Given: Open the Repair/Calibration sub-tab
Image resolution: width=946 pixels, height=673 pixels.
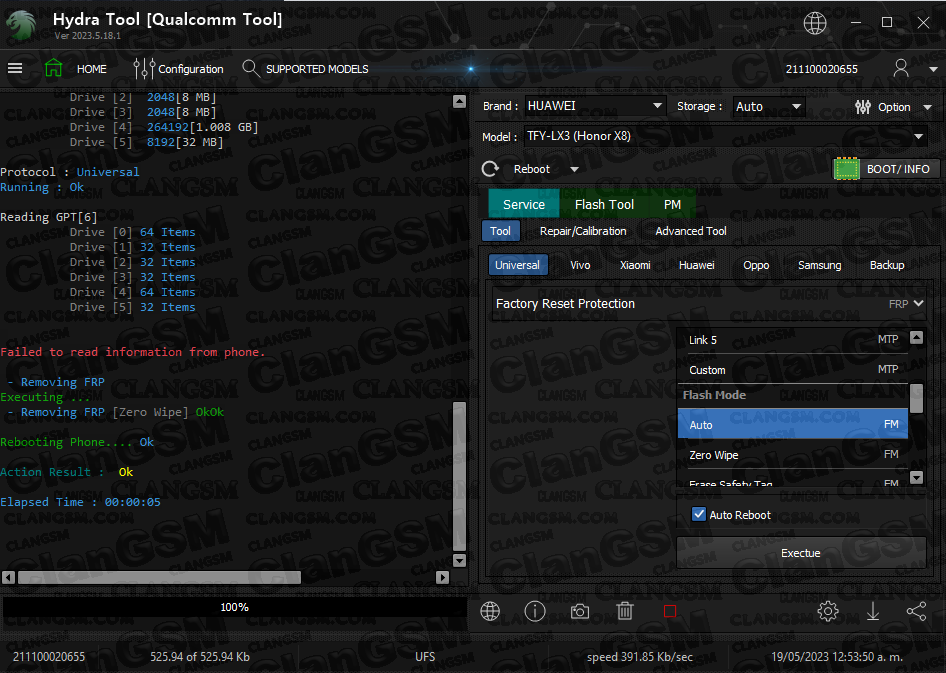Looking at the screenshot, I should coord(583,231).
